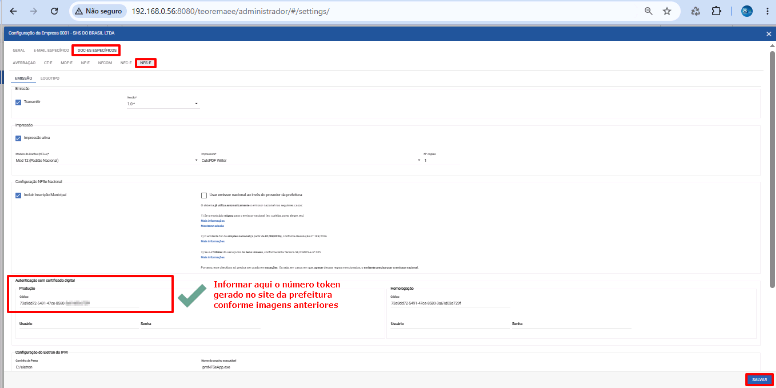The width and height of the screenshot is (776, 388).
Task: Click the blue link under first 'Mais informações'
Action: pos(212,226)
